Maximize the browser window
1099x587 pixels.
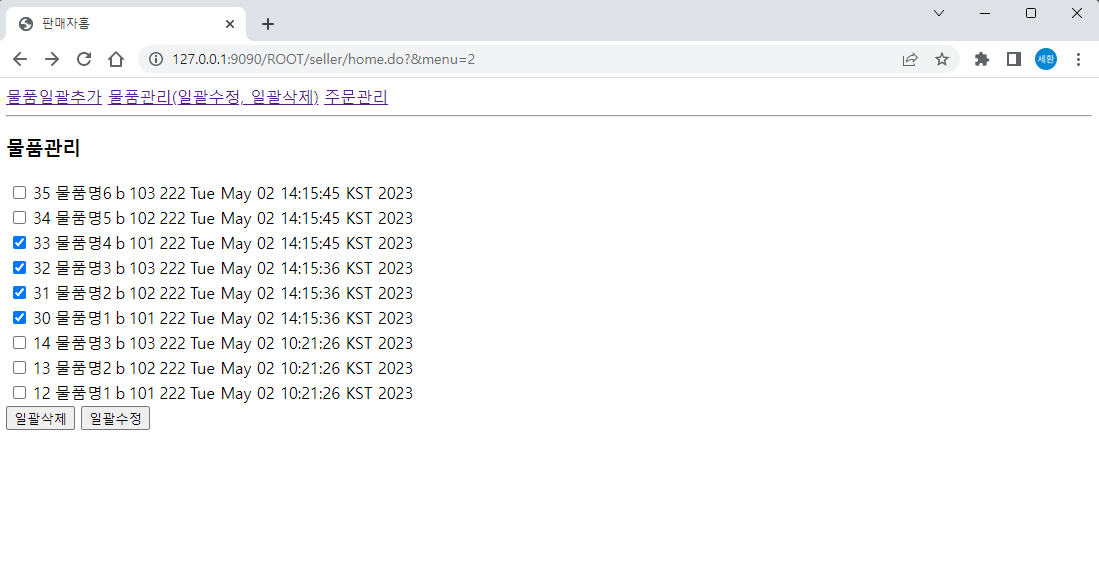(1031, 13)
